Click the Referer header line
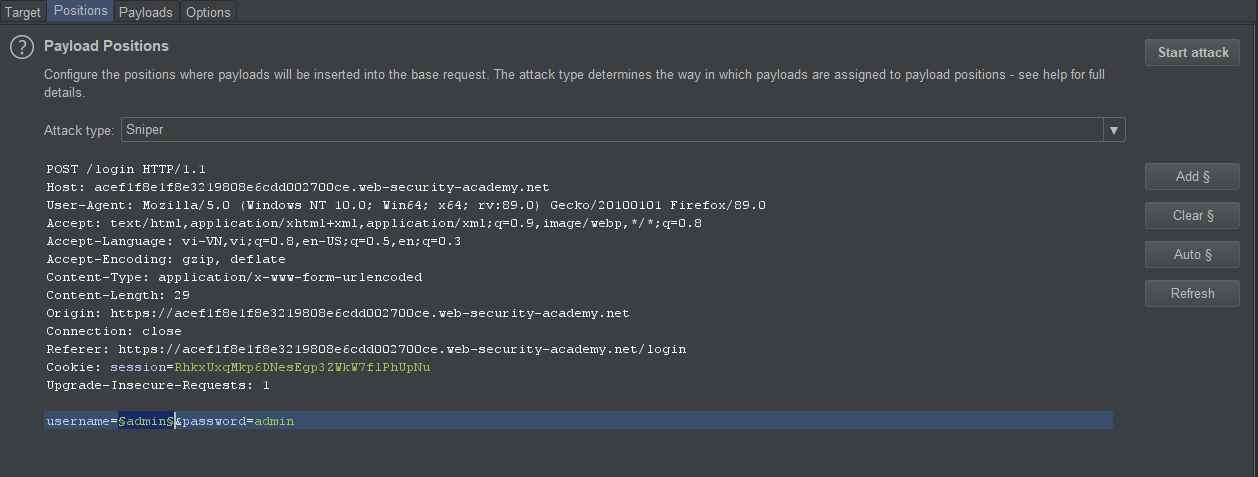 tap(365, 349)
